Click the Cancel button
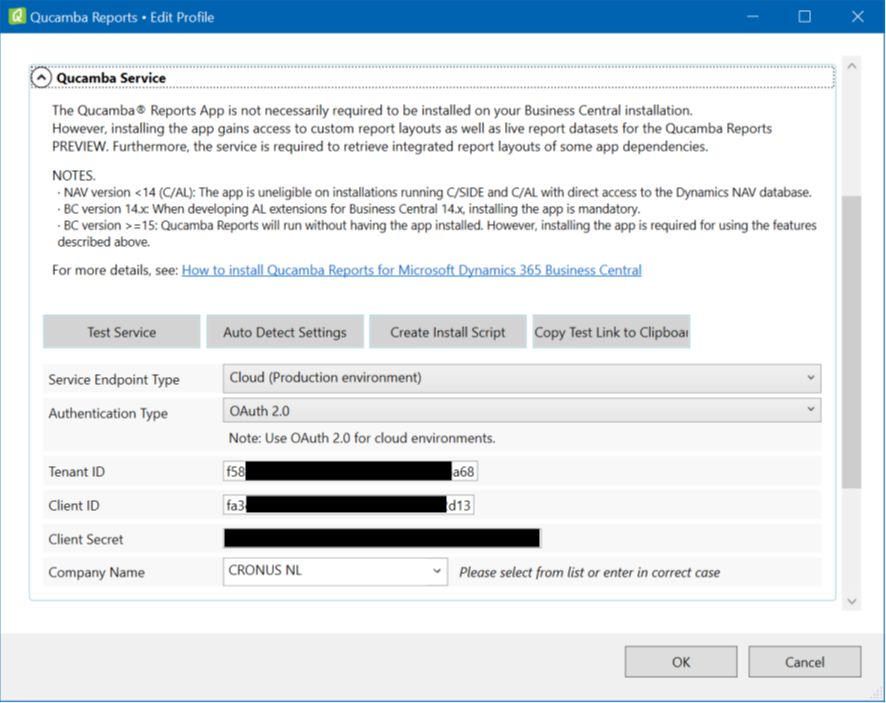886x703 pixels. click(x=805, y=662)
